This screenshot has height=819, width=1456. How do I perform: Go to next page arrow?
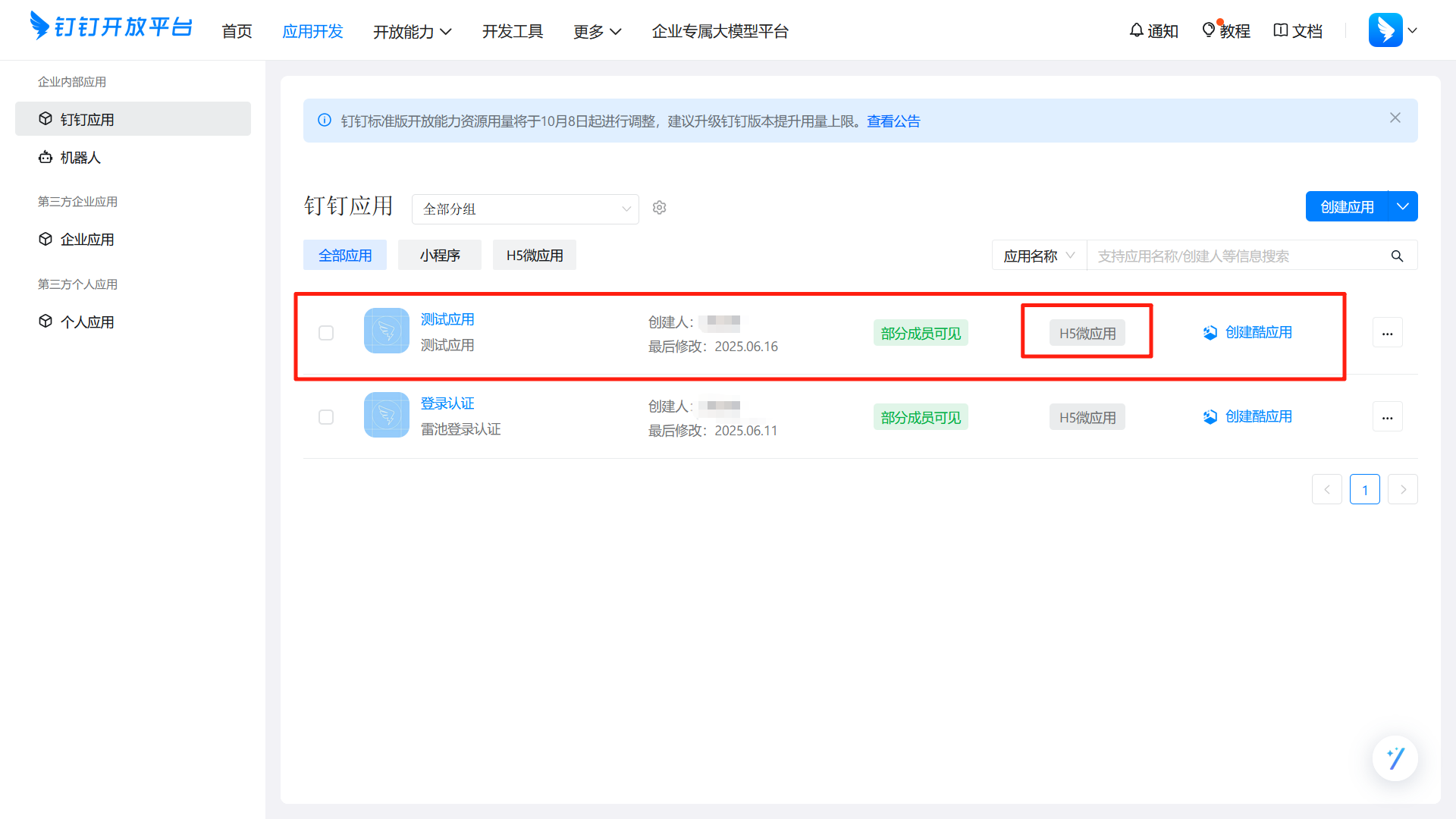coord(1403,490)
